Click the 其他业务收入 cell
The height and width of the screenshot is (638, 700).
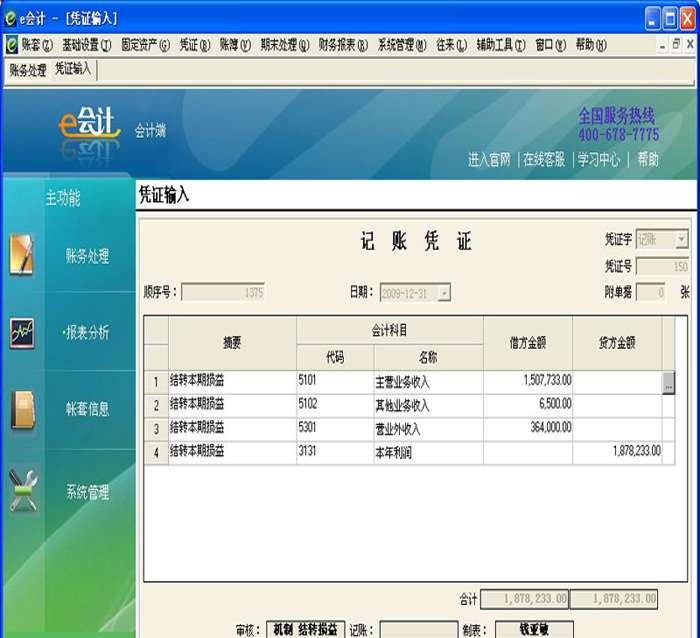pyautogui.click(x=429, y=406)
